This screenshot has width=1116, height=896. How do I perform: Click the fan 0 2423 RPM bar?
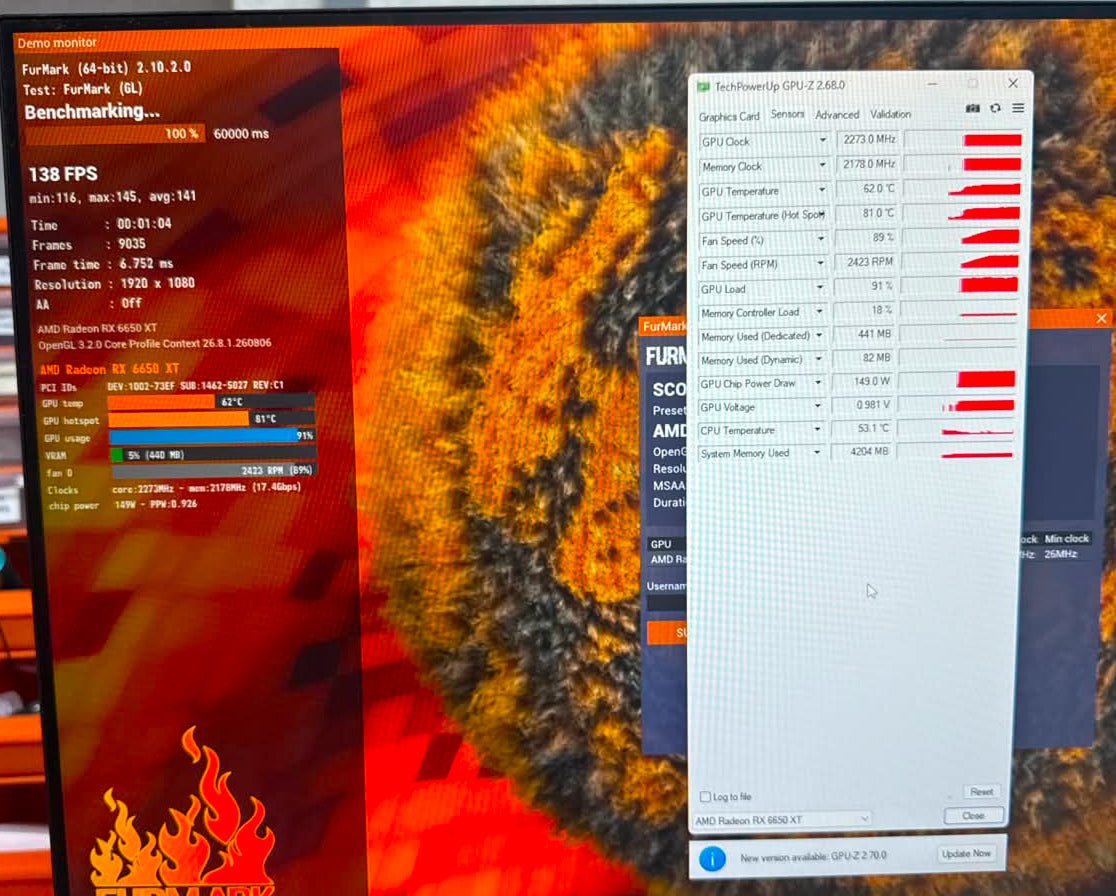tap(214, 470)
